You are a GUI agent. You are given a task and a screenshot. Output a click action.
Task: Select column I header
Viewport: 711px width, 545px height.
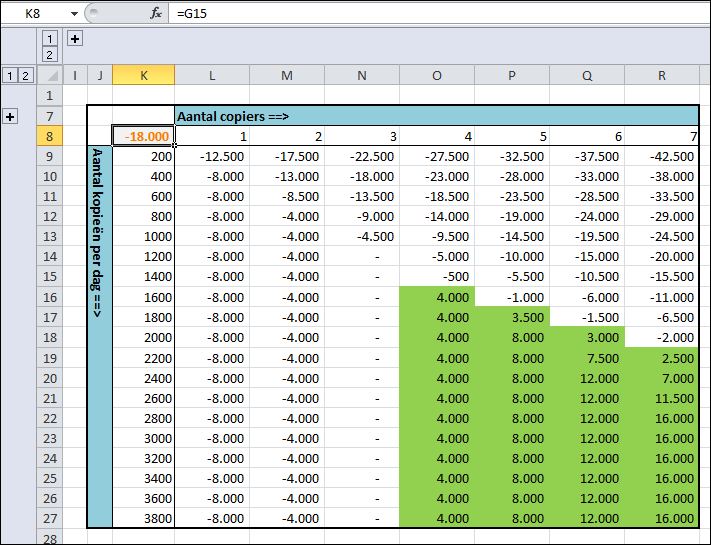coord(75,75)
